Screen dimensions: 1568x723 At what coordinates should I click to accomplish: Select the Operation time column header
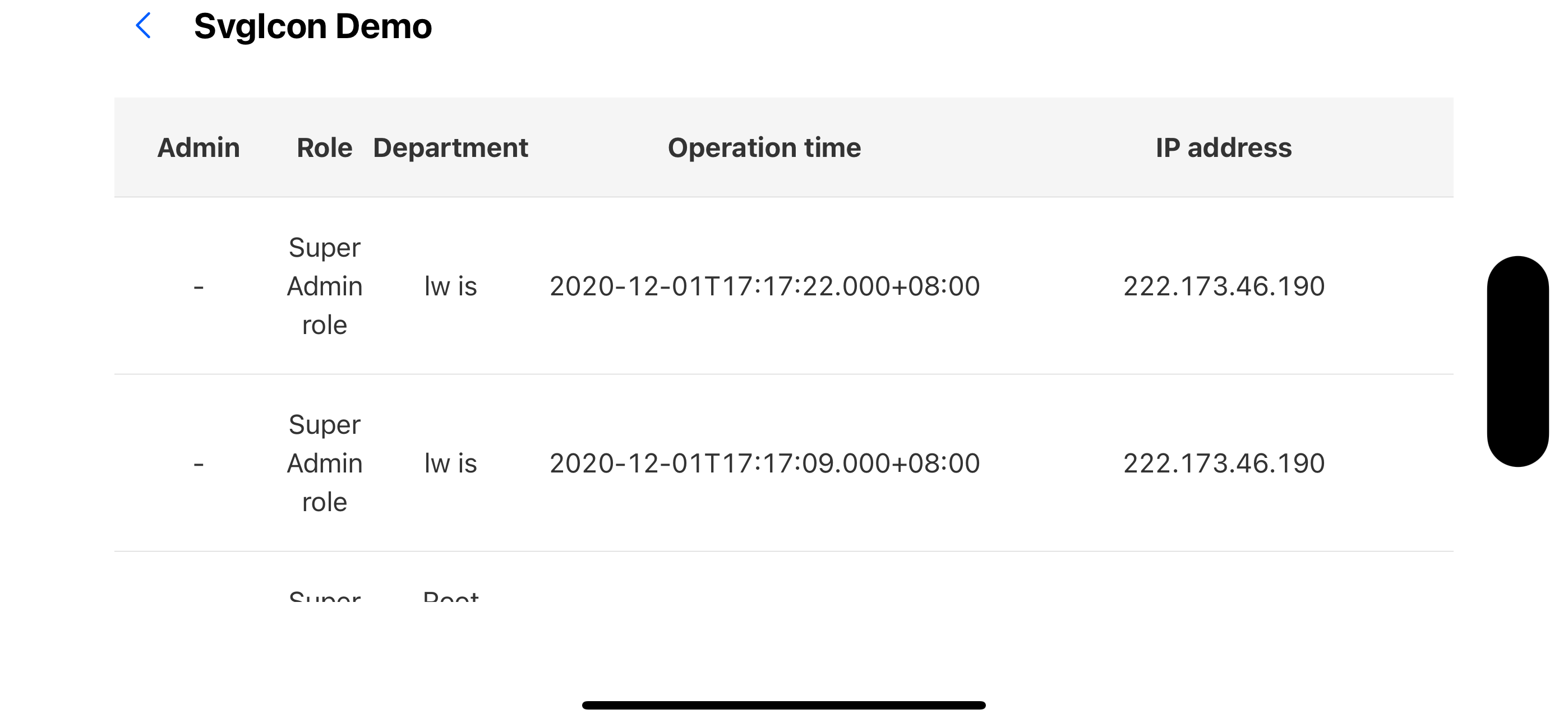point(764,147)
